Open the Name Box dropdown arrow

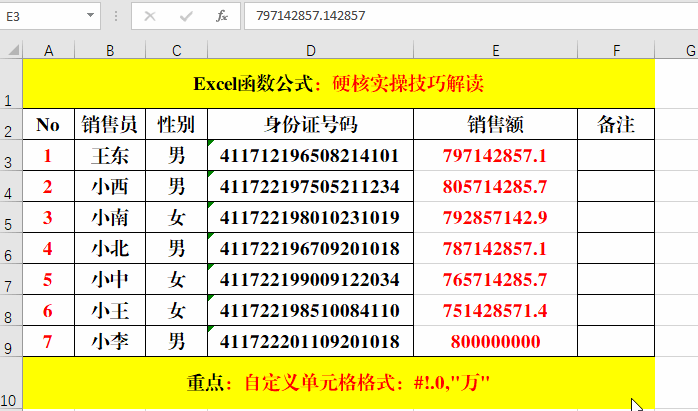pos(91,16)
